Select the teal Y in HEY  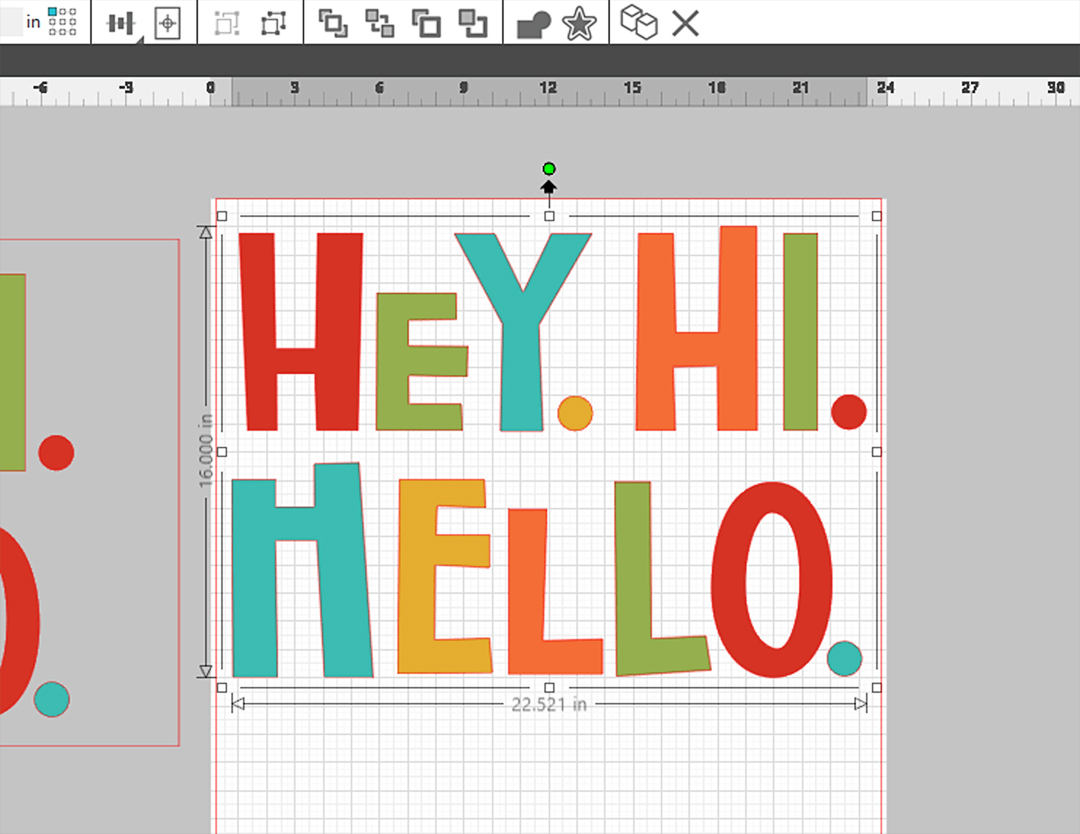click(521, 358)
